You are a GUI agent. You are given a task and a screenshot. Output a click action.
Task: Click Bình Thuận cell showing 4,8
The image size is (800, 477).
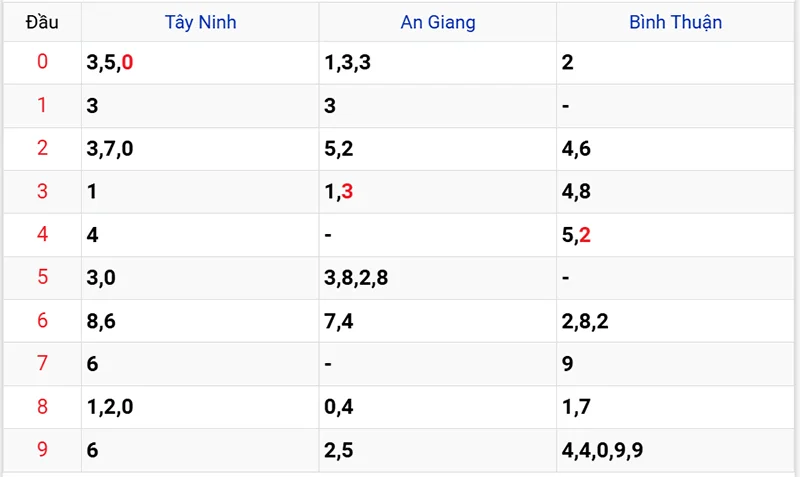click(576, 192)
